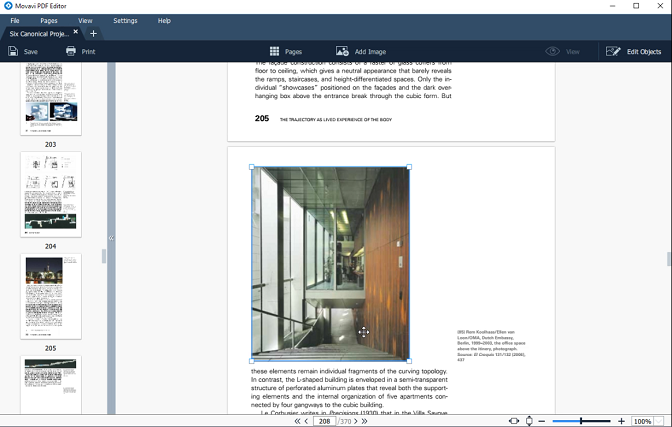
Task: Open the View menu
Action: pos(85,21)
